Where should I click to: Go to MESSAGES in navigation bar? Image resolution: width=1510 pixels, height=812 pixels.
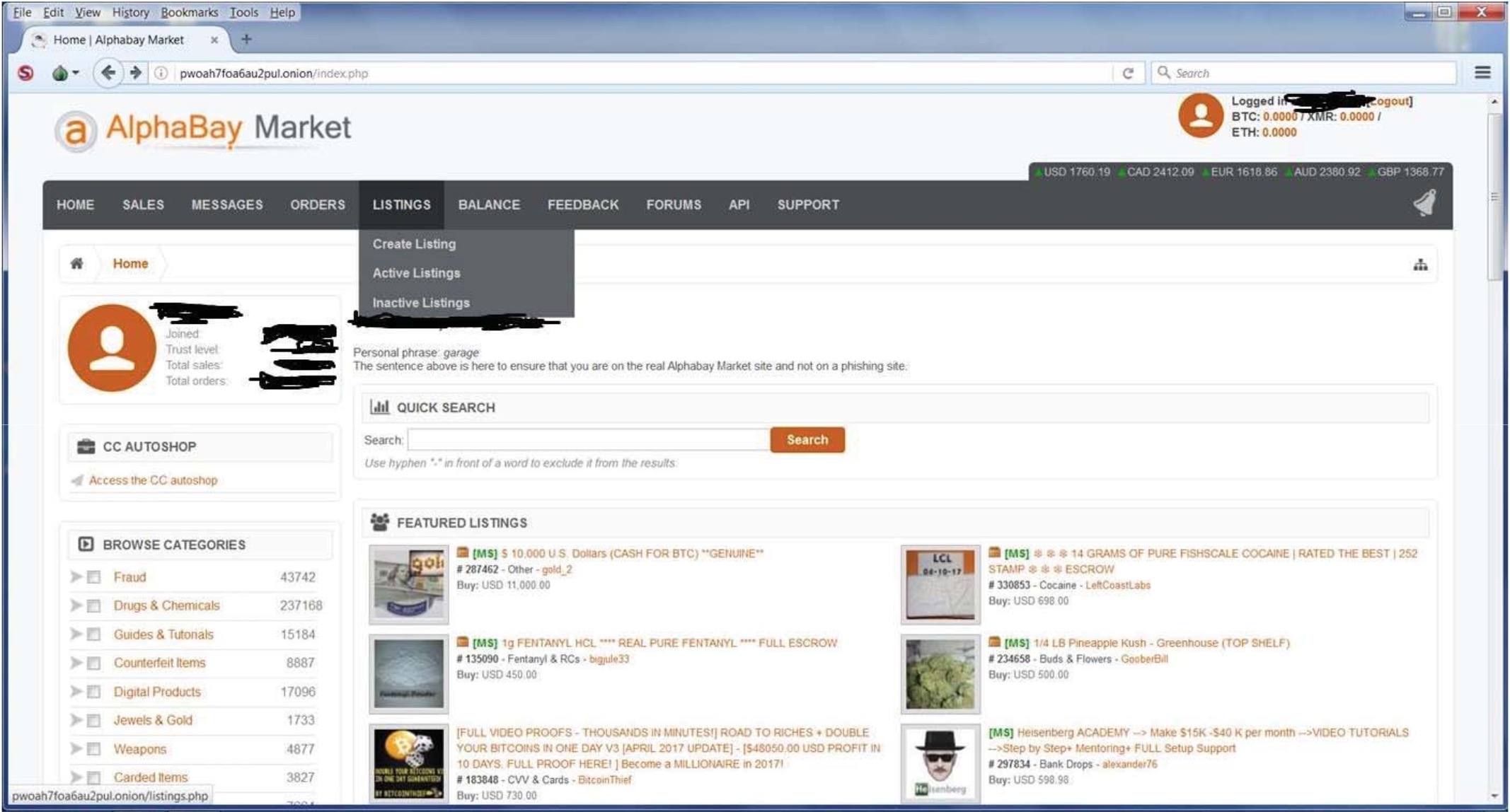coord(226,204)
